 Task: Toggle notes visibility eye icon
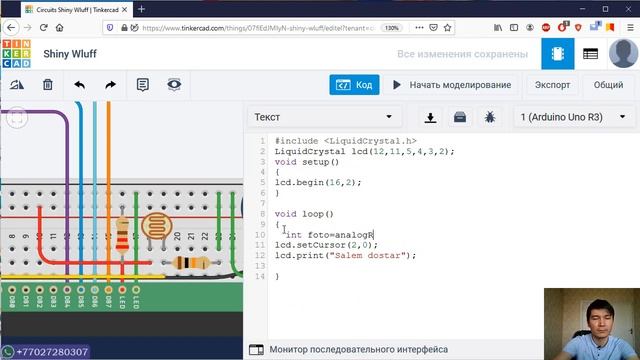(x=174, y=84)
